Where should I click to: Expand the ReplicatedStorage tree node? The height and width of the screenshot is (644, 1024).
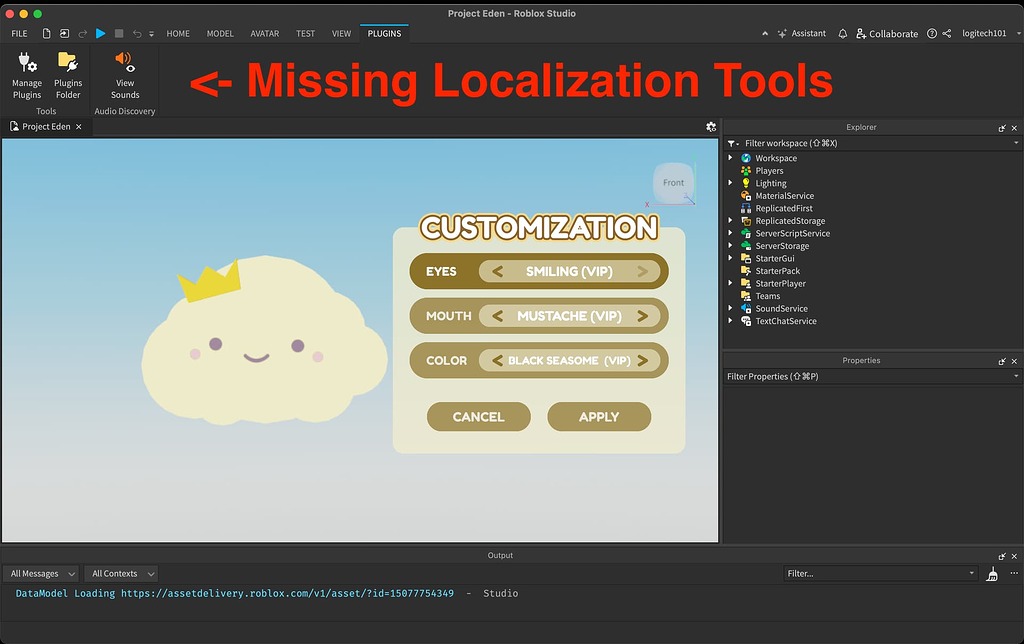(730, 221)
